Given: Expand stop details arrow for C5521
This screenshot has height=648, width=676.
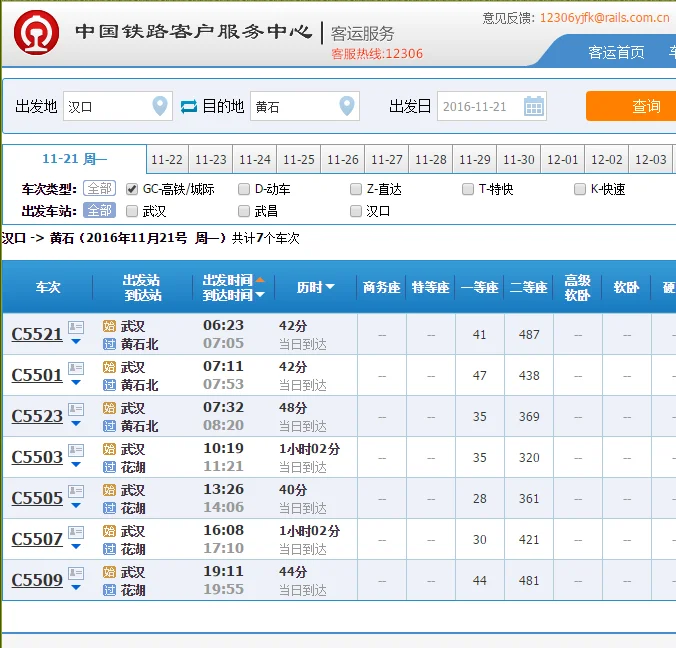Looking at the screenshot, I should click(76, 342).
